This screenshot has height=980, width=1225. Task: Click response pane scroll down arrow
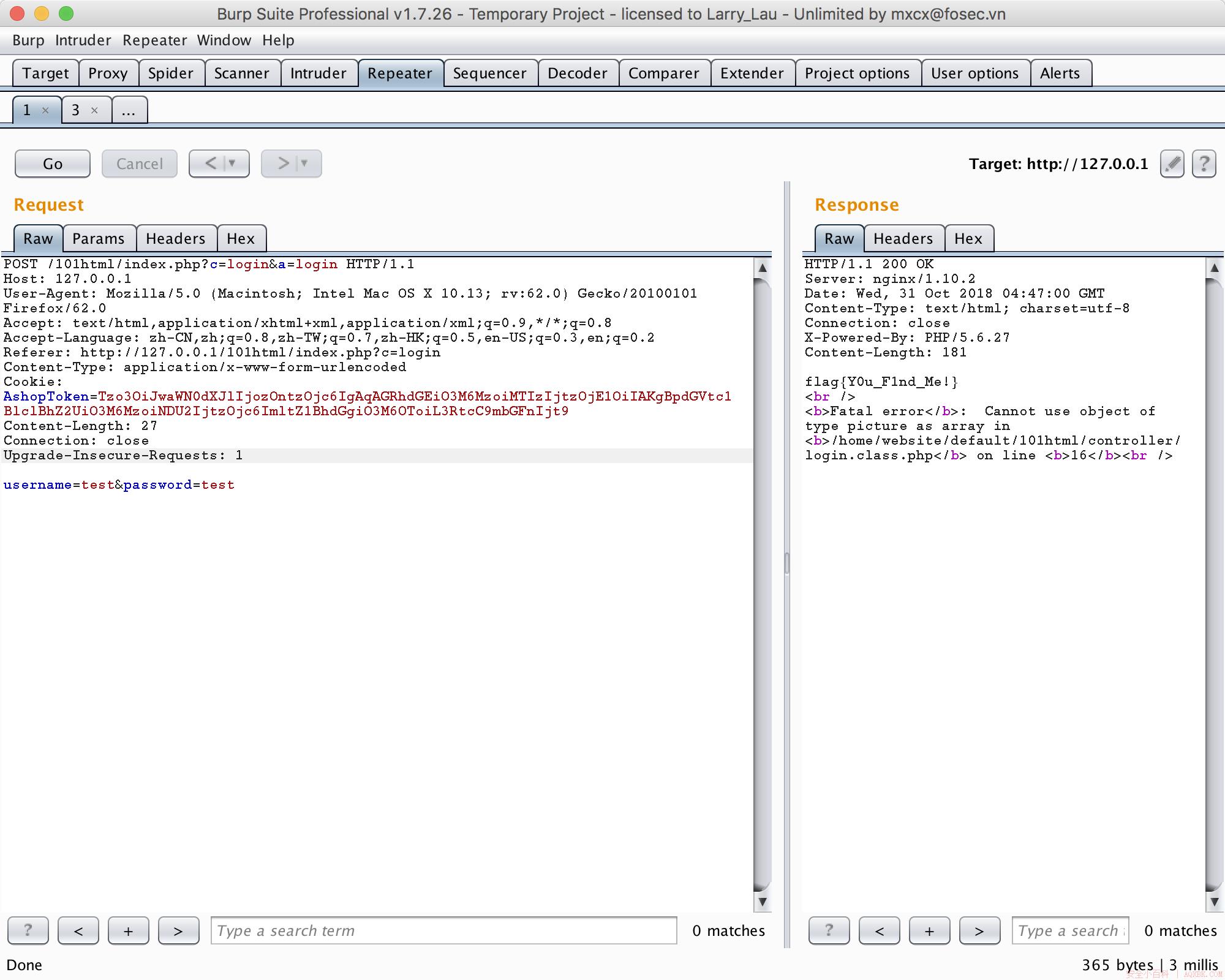[x=1215, y=902]
